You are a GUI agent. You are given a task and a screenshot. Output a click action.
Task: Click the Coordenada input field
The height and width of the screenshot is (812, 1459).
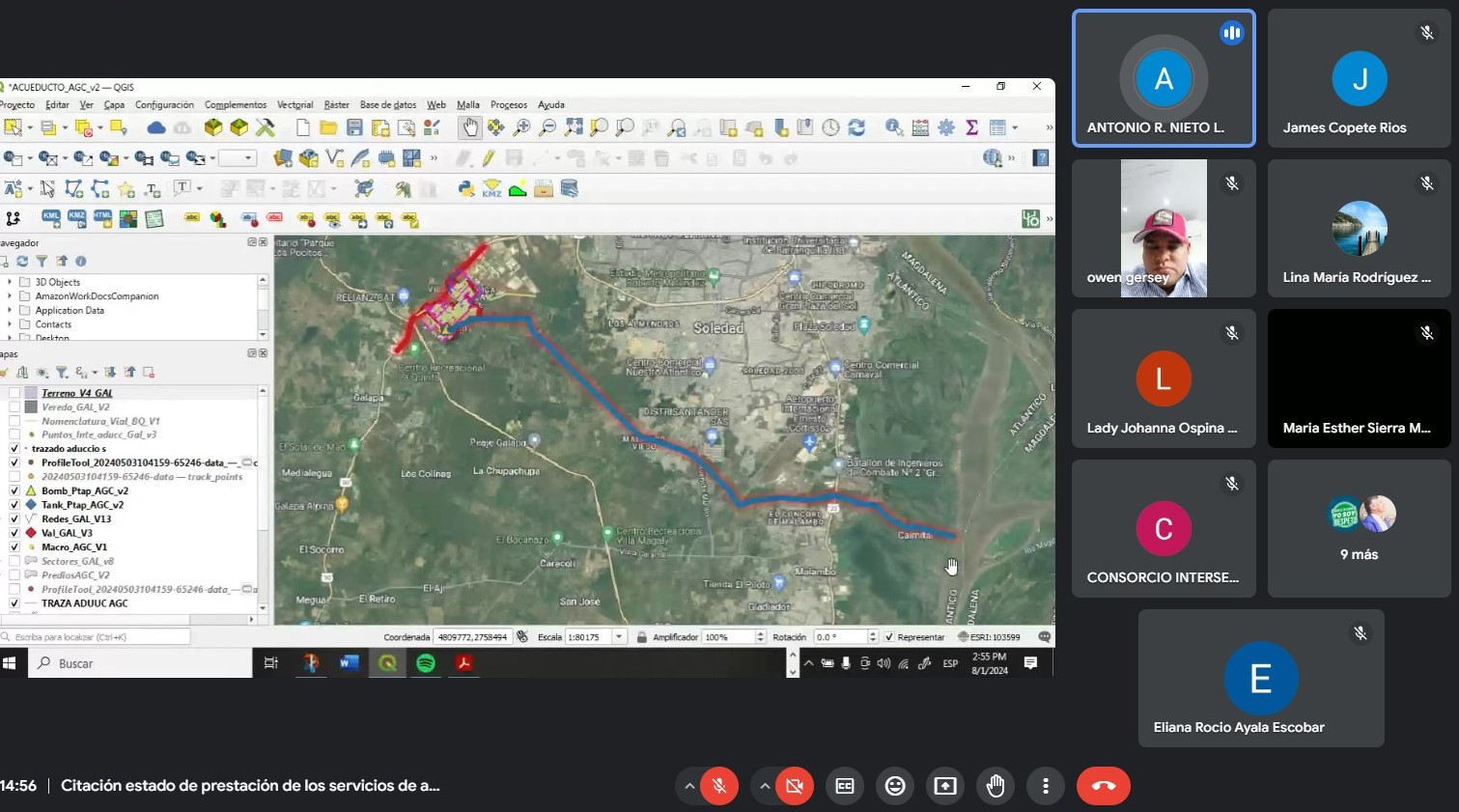tap(472, 637)
